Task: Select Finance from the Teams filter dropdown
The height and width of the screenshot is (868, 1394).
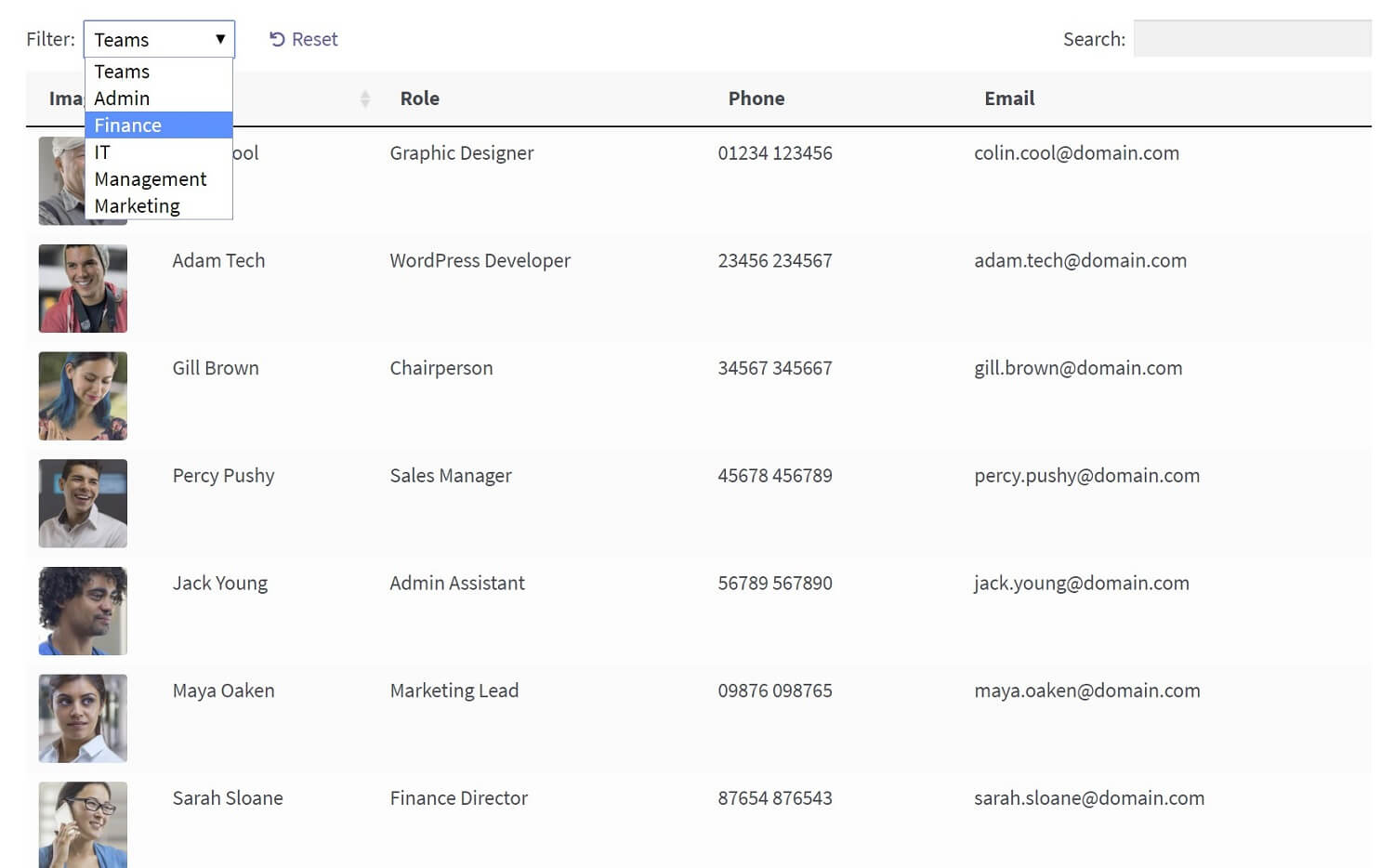Action: pyautogui.click(x=127, y=125)
